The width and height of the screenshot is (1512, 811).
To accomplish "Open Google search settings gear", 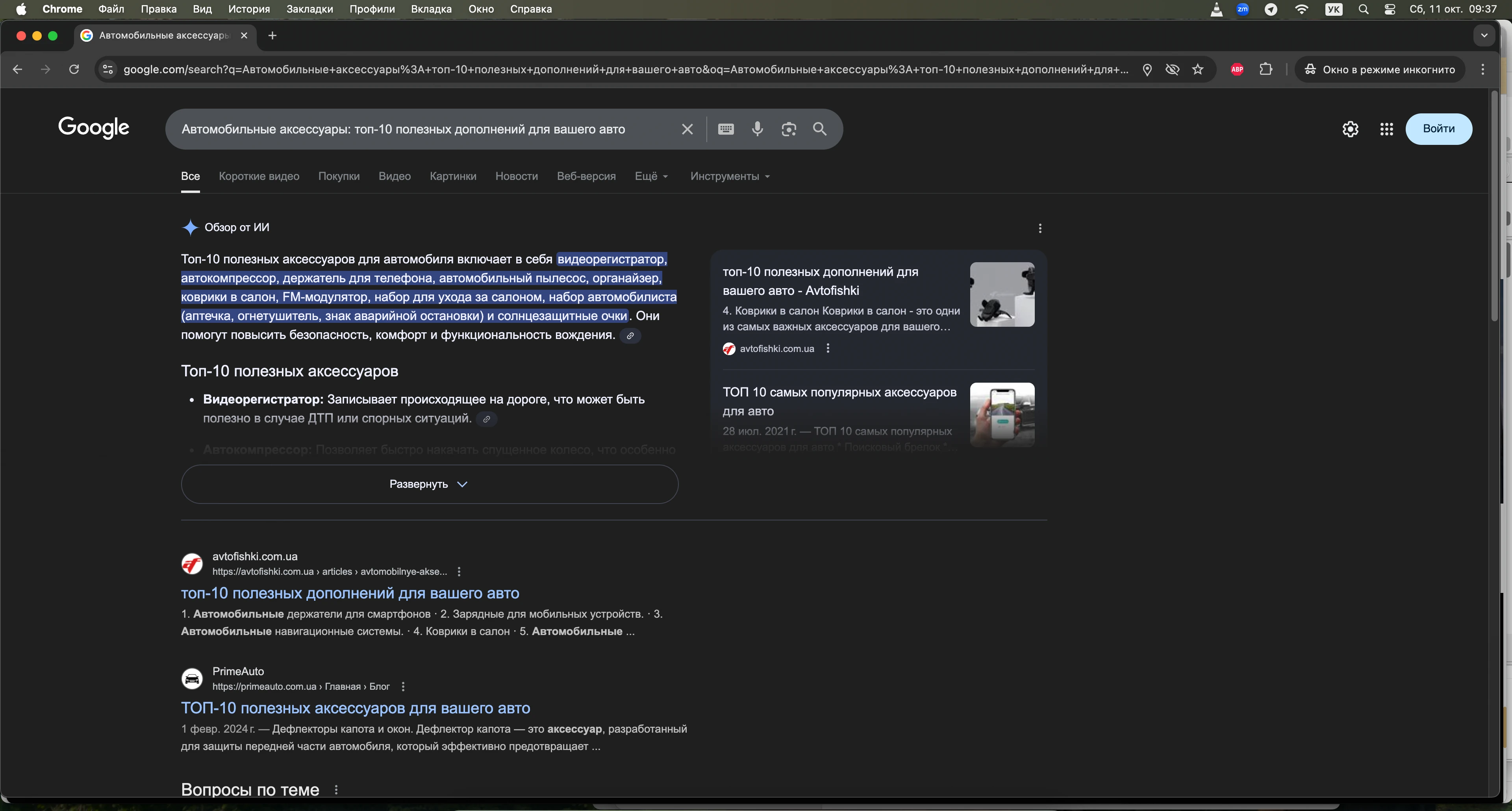I will click(x=1350, y=129).
